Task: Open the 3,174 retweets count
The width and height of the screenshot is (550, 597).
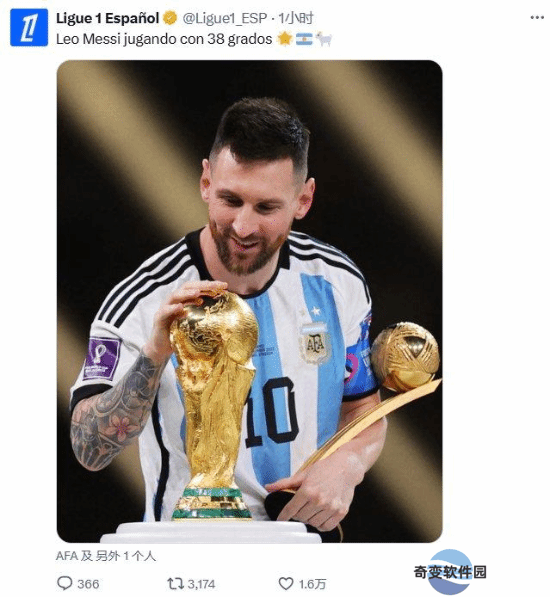Action: 201,584
